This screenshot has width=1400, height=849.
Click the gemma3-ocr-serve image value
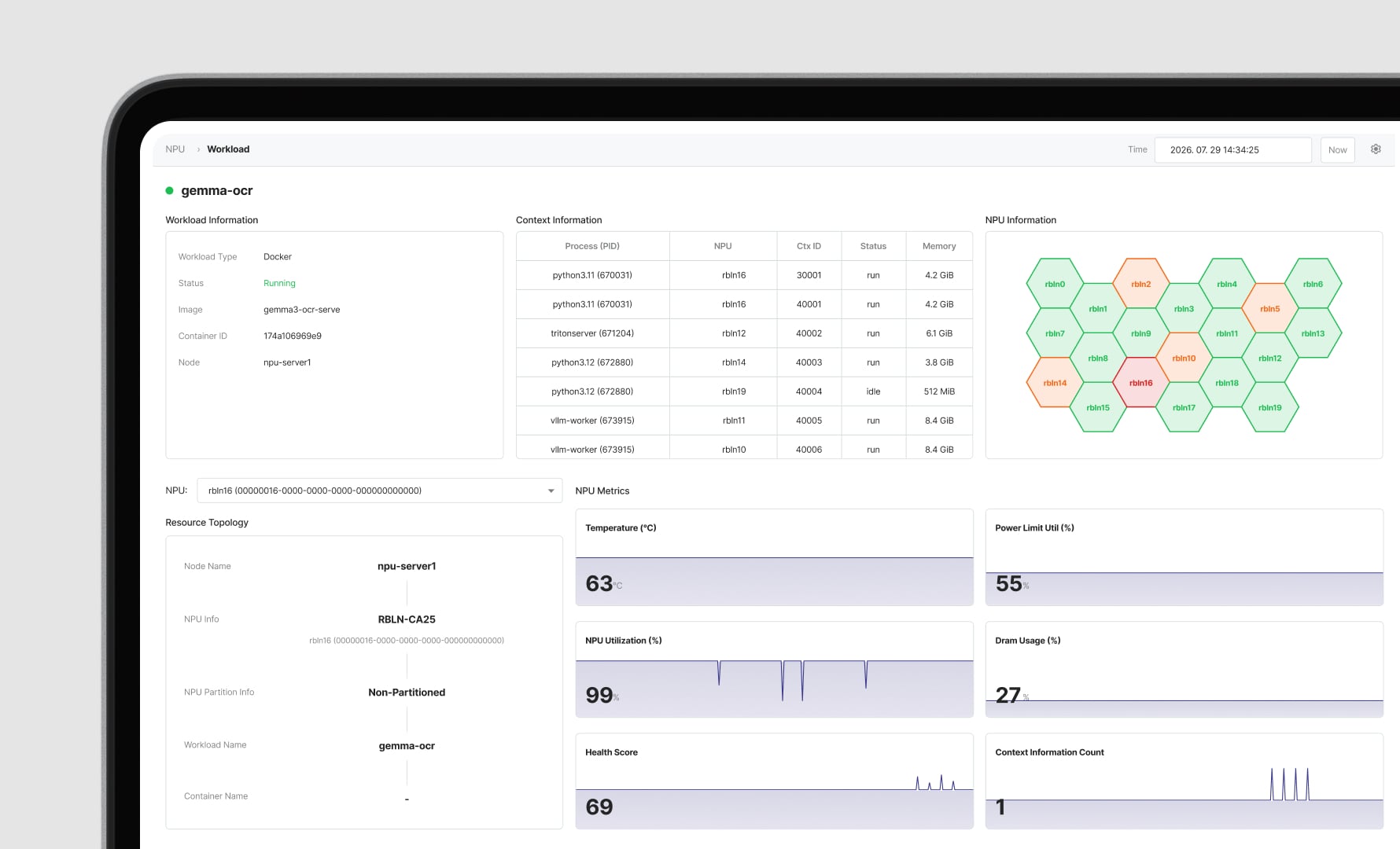tap(302, 310)
